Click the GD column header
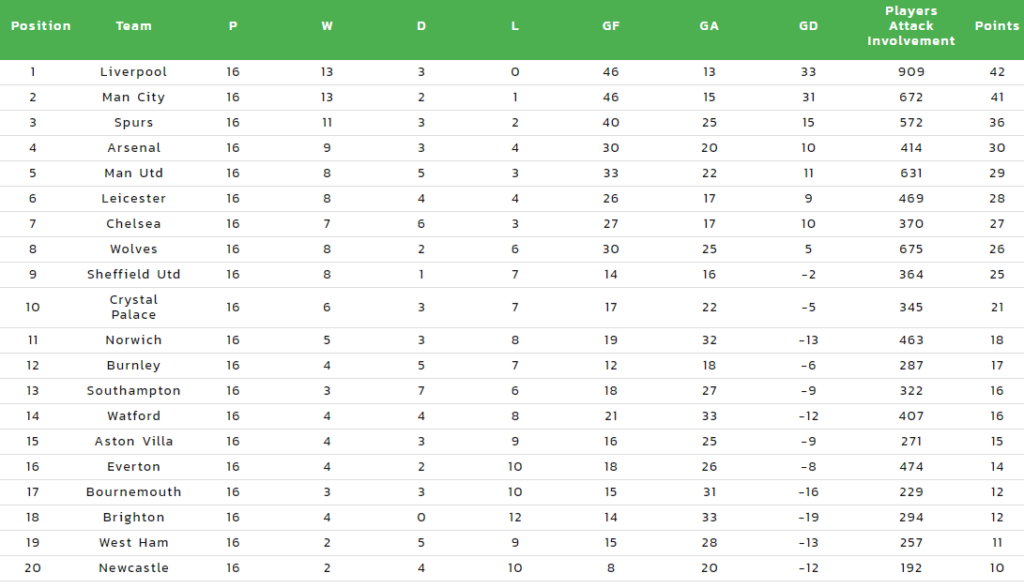This screenshot has height=588, width=1024. [808, 26]
